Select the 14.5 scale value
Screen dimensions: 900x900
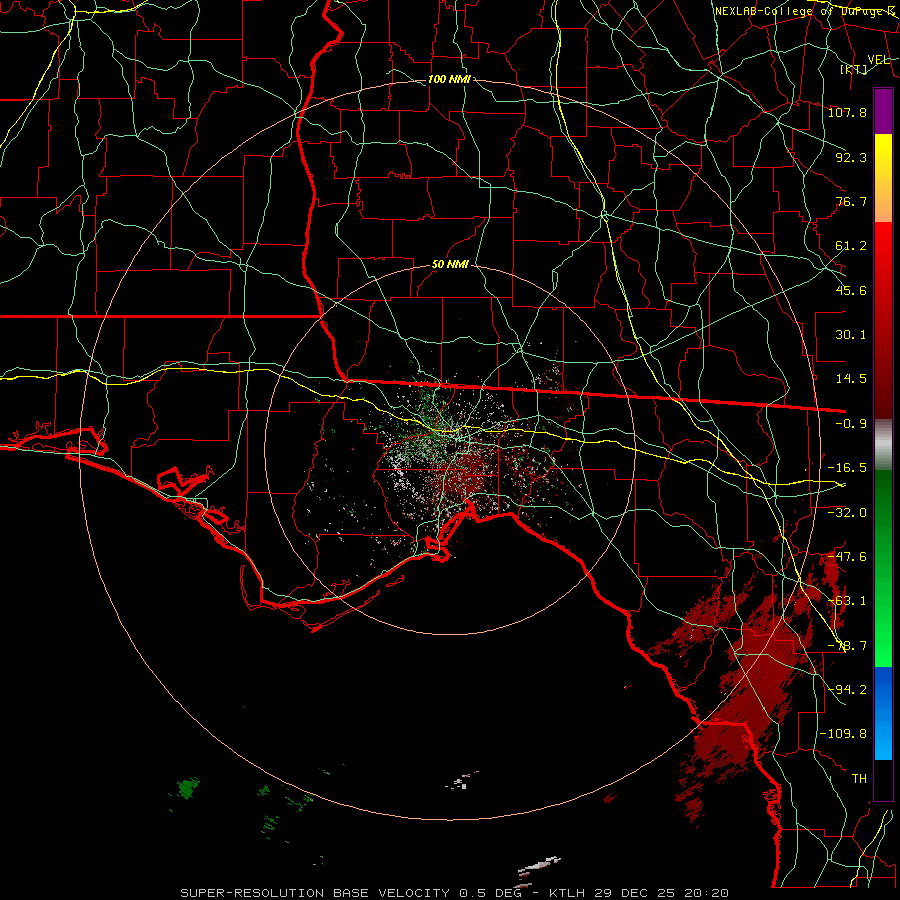tap(851, 378)
